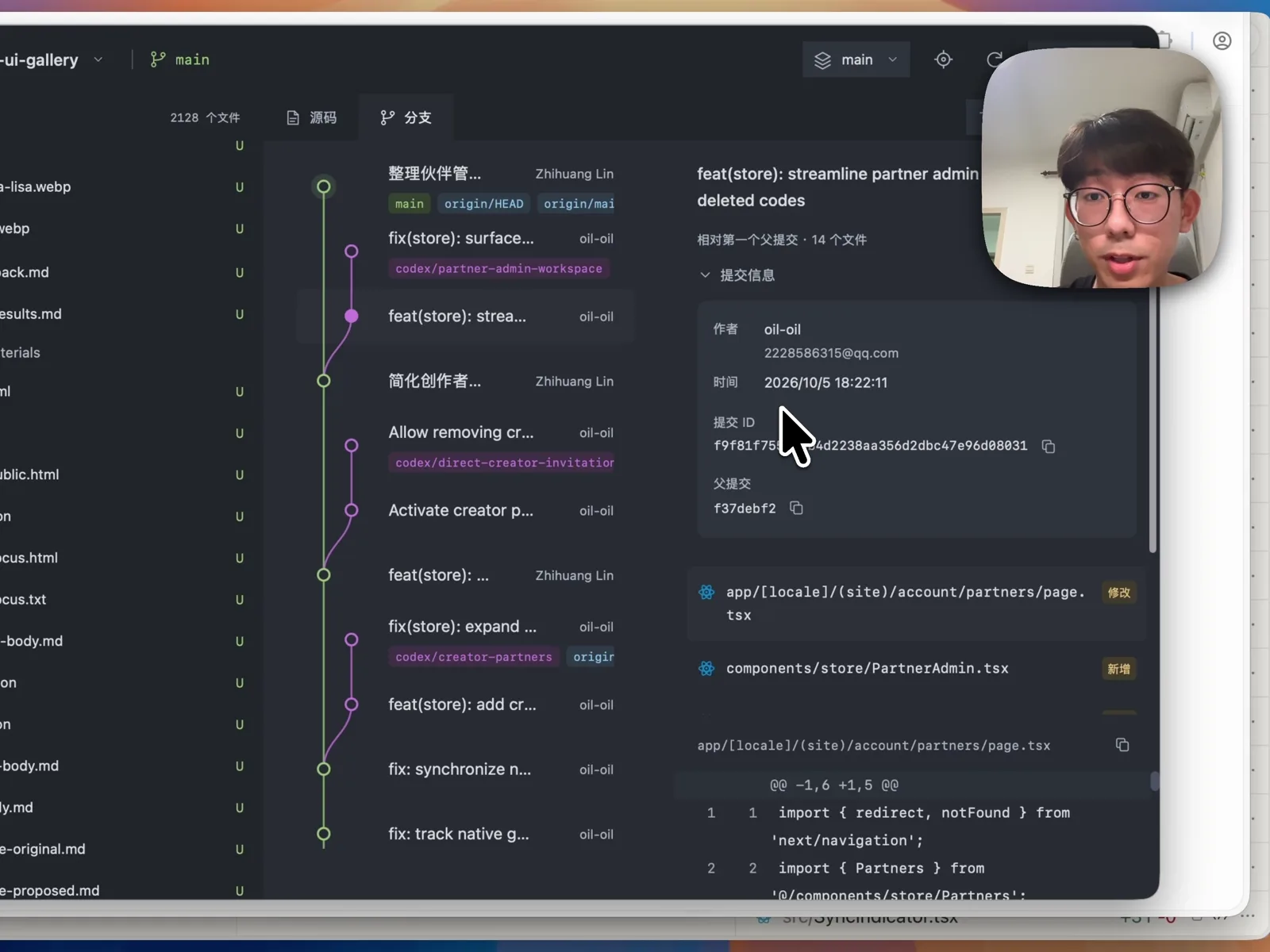Switch to the 分支 tab
This screenshot has height=952, width=1270.
click(406, 117)
